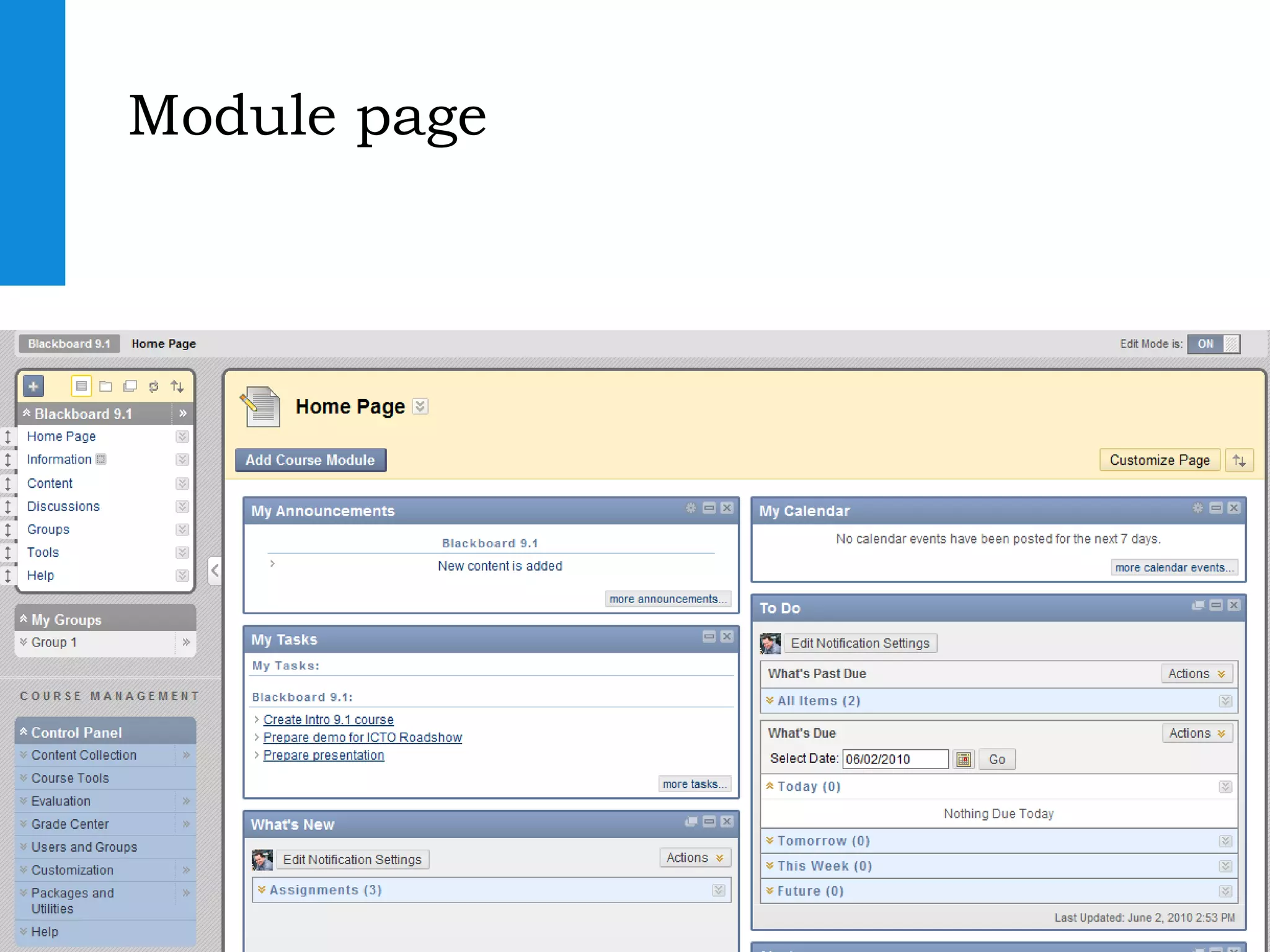Screen dimensions: 1270x952
Task: Open Course Tools in Control Panel
Action: (70, 778)
